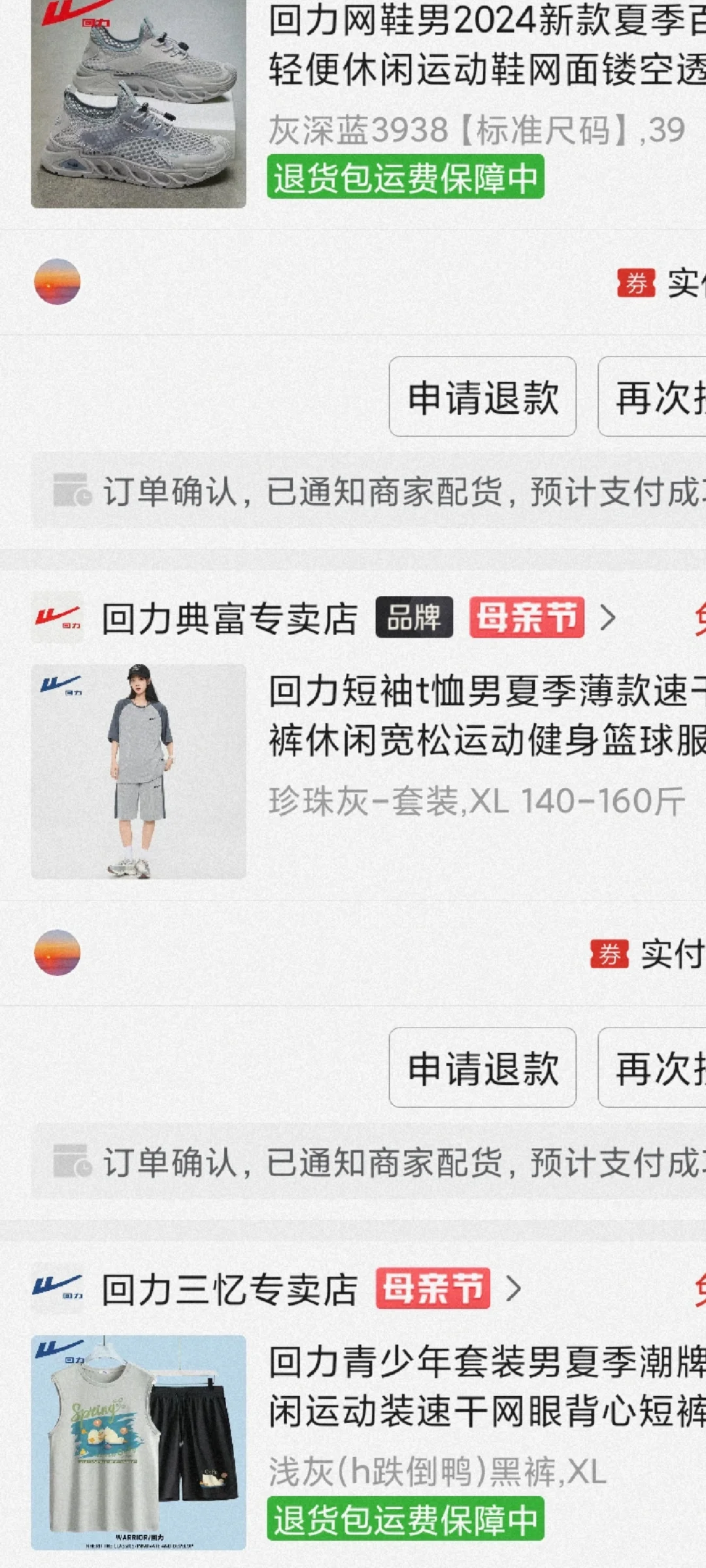Viewport: 706px width, 1568px height.
Task: Tap the second order-confirmation status bar
Action: click(369, 1162)
